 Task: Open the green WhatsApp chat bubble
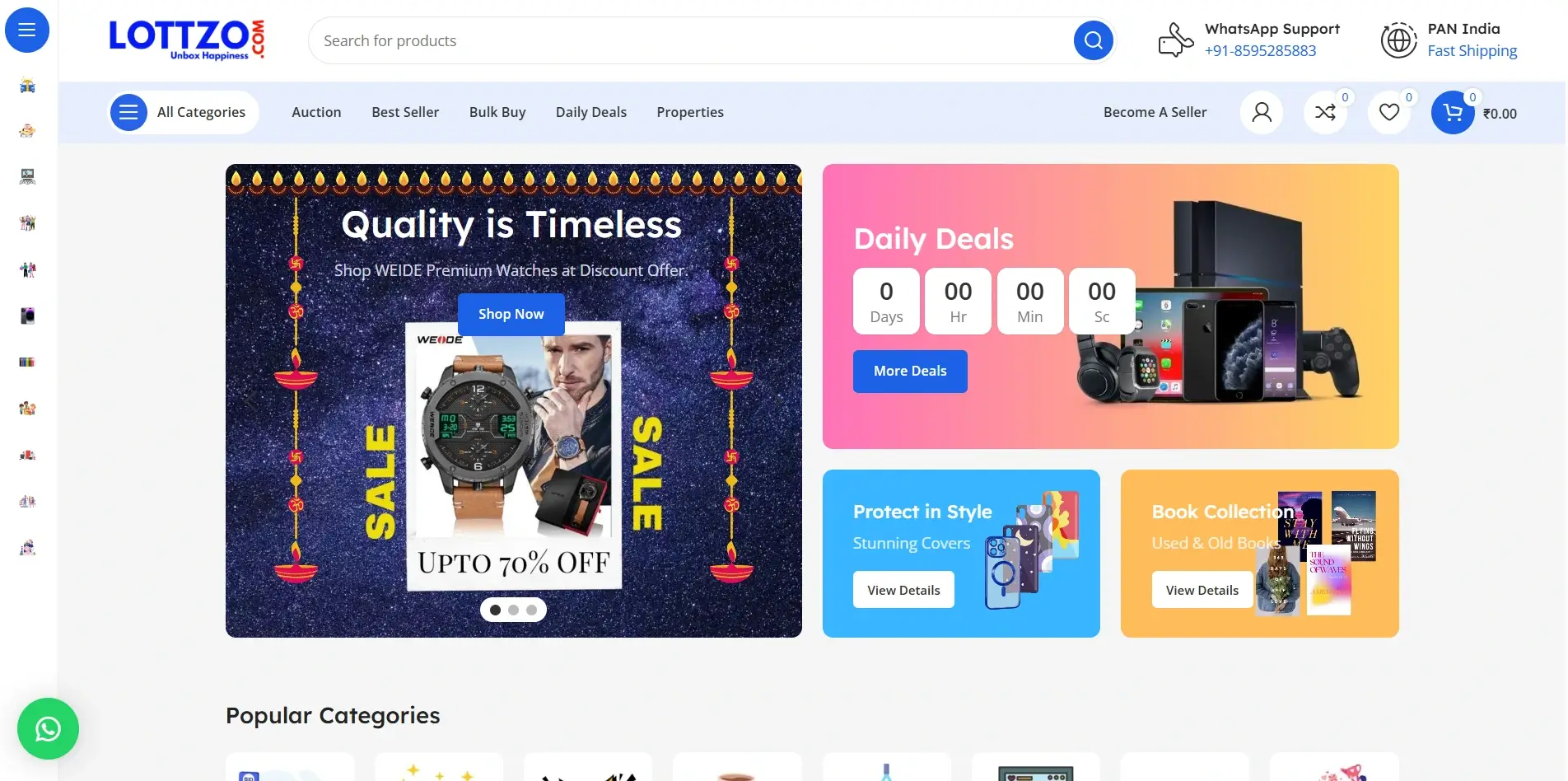[48, 729]
